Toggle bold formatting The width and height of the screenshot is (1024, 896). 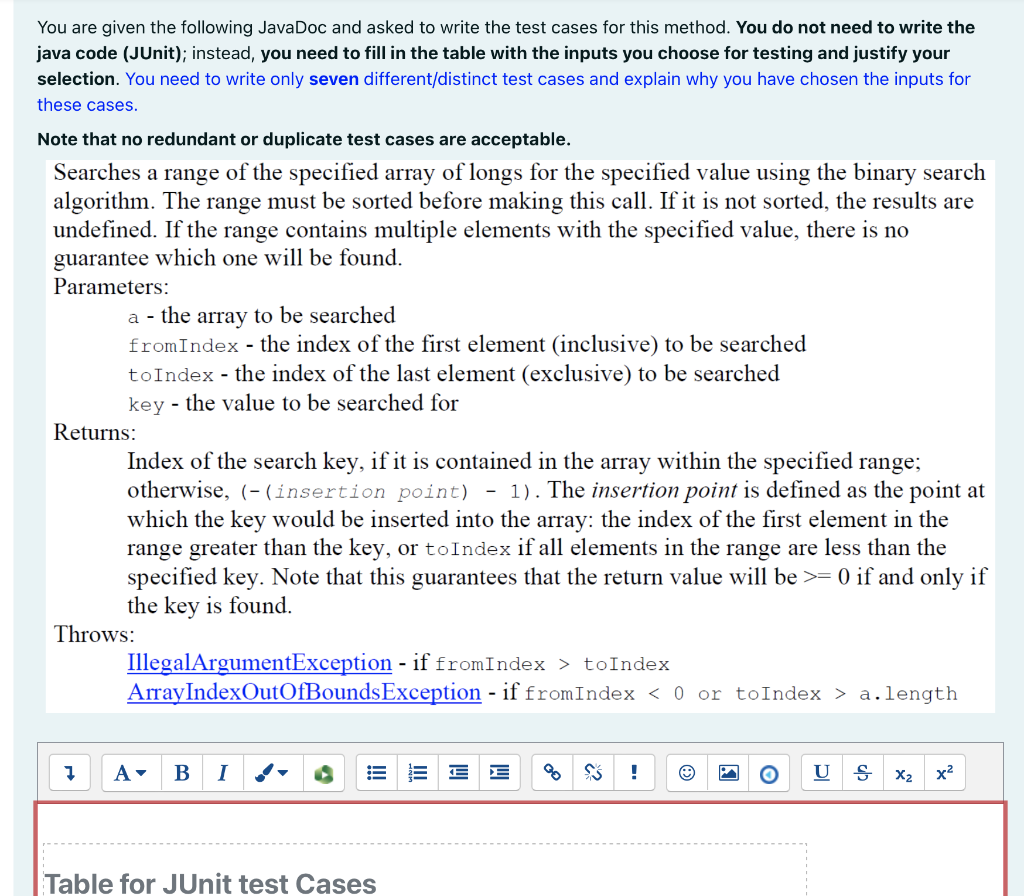coord(181,773)
